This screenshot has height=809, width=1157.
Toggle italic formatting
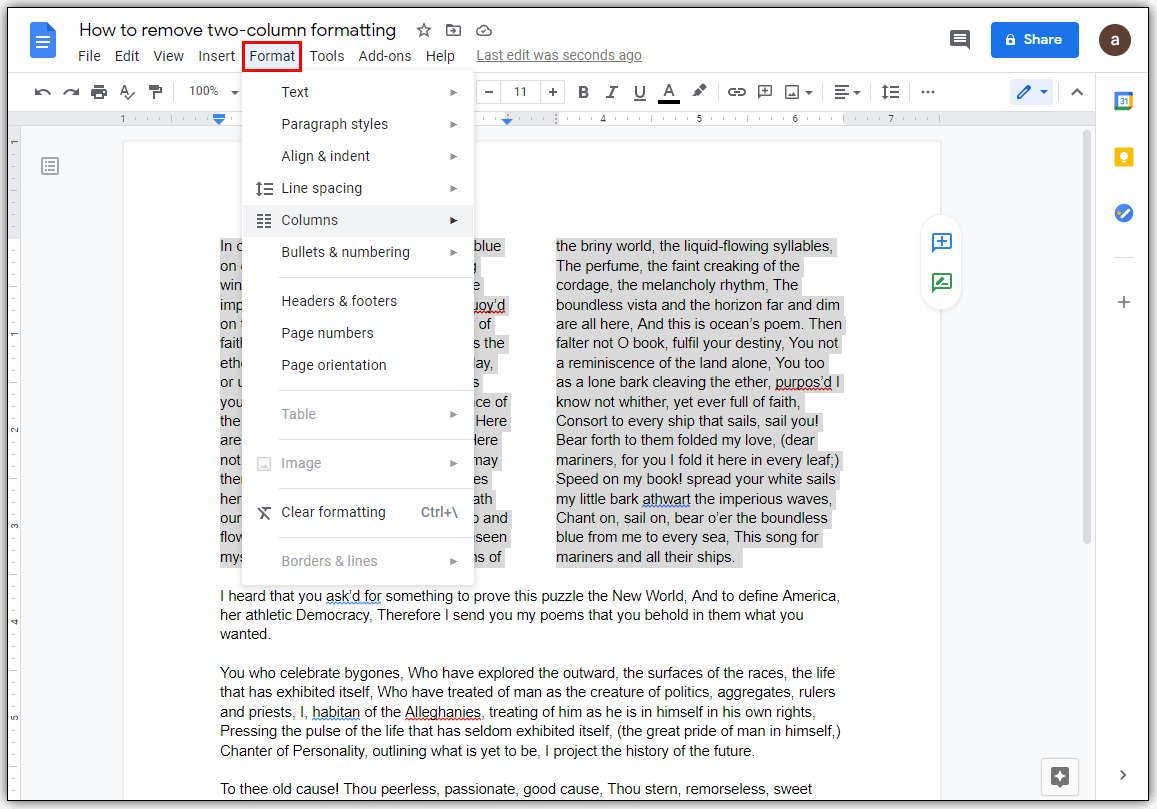611,92
